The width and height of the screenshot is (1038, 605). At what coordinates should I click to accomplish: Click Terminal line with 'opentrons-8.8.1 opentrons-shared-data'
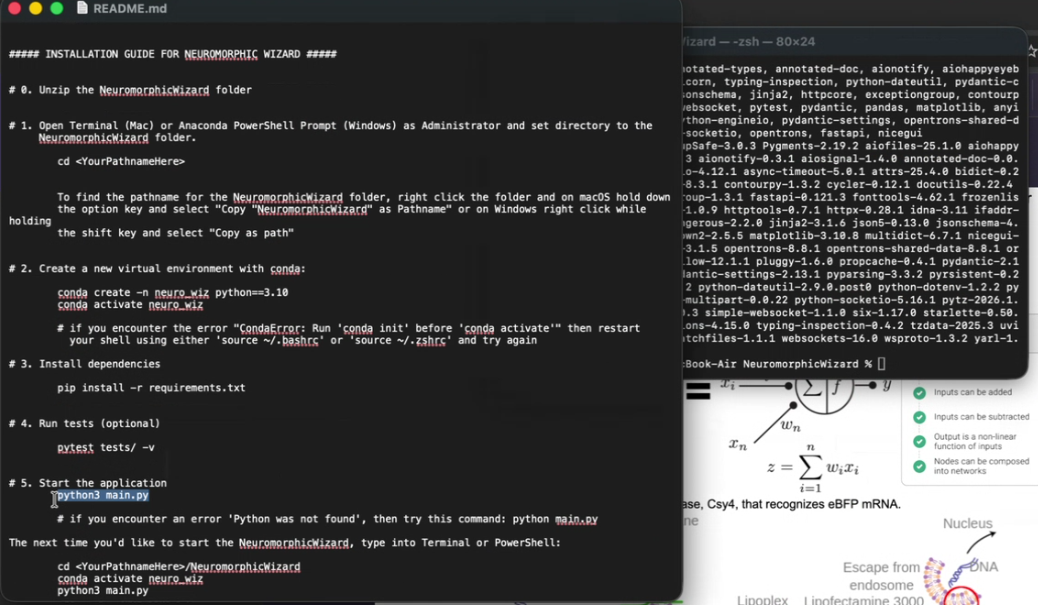pos(851,249)
